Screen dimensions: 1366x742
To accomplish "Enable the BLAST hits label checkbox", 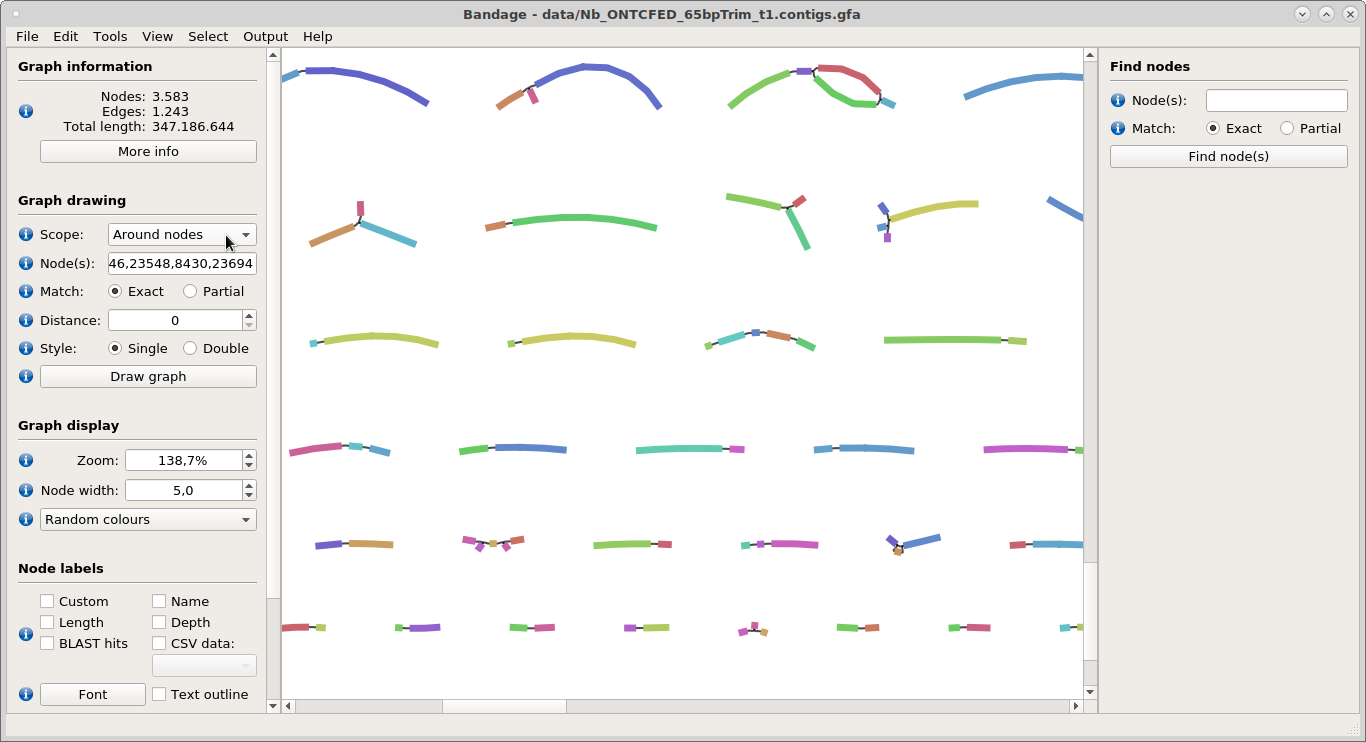I will point(47,643).
